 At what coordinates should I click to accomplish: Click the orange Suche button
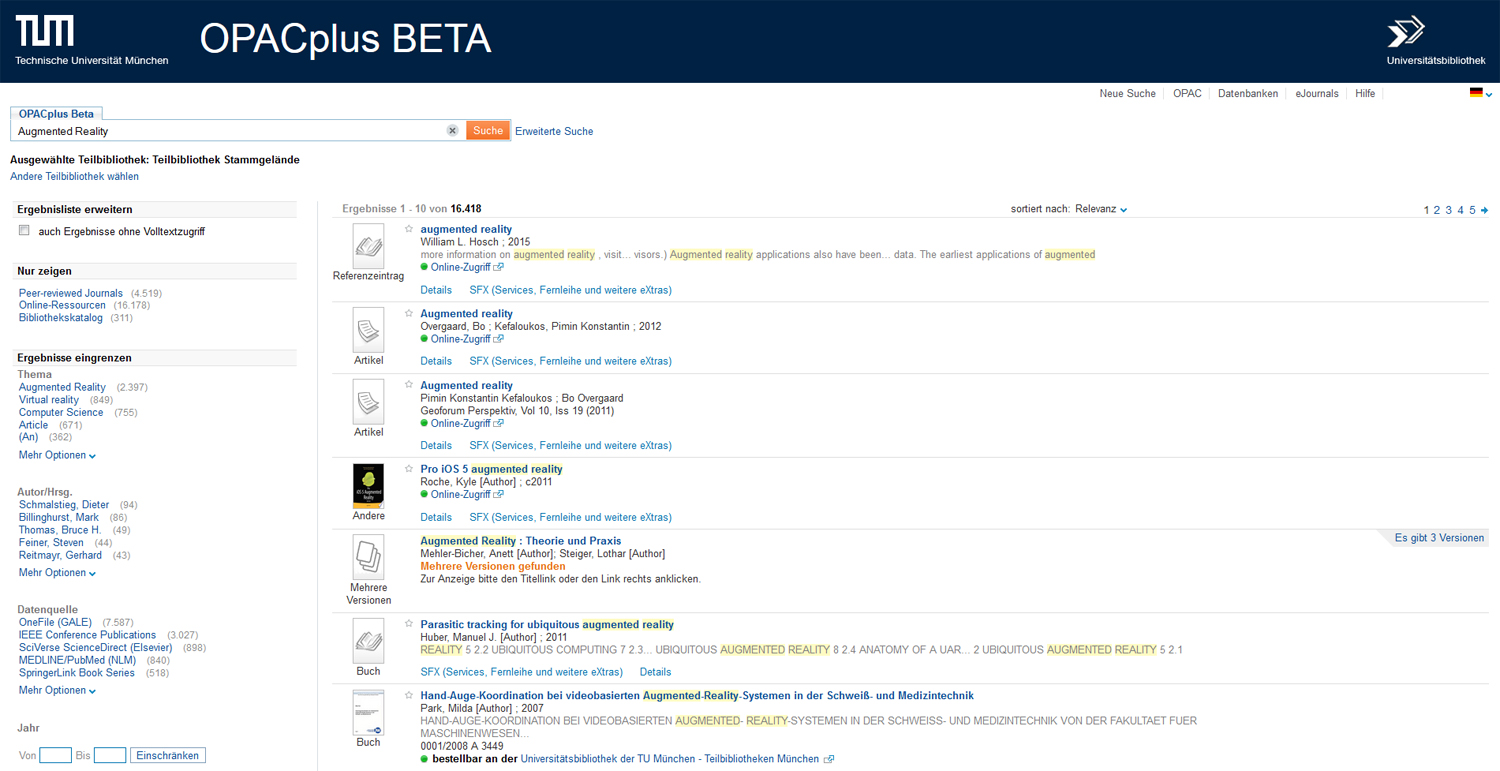click(x=488, y=131)
